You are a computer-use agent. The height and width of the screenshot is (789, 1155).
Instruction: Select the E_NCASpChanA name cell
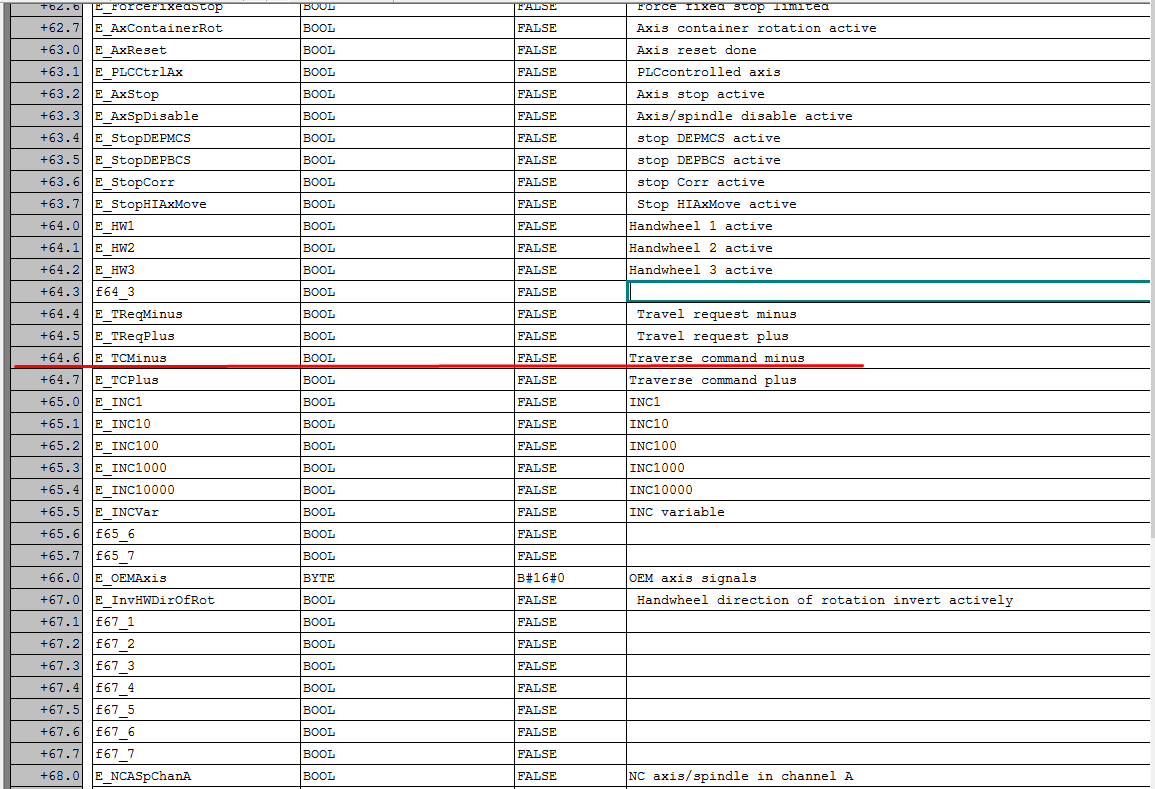(197, 776)
